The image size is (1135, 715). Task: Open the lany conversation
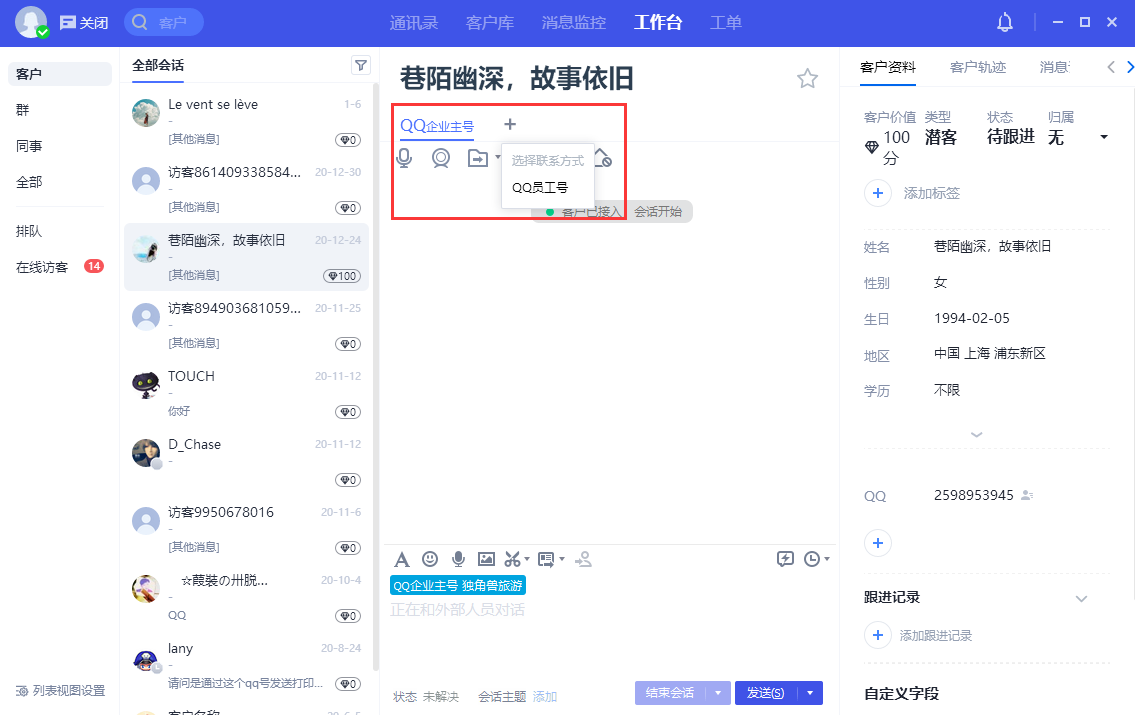247,665
